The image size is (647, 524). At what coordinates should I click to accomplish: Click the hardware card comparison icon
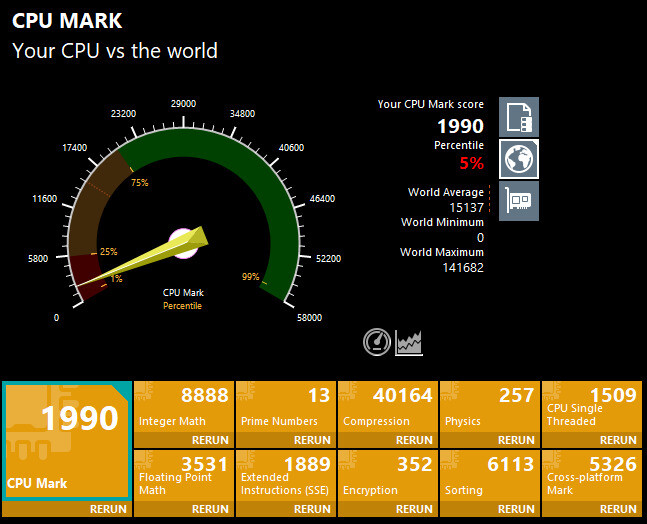519,201
